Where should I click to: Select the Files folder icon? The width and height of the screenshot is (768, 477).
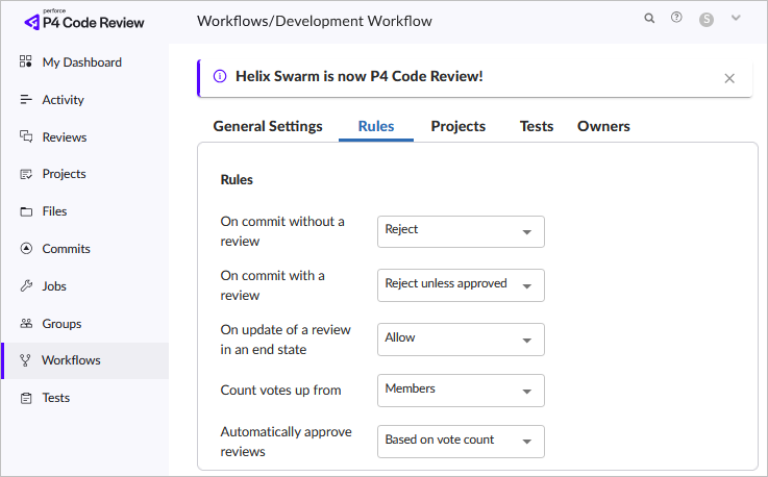(x=26, y=211)
